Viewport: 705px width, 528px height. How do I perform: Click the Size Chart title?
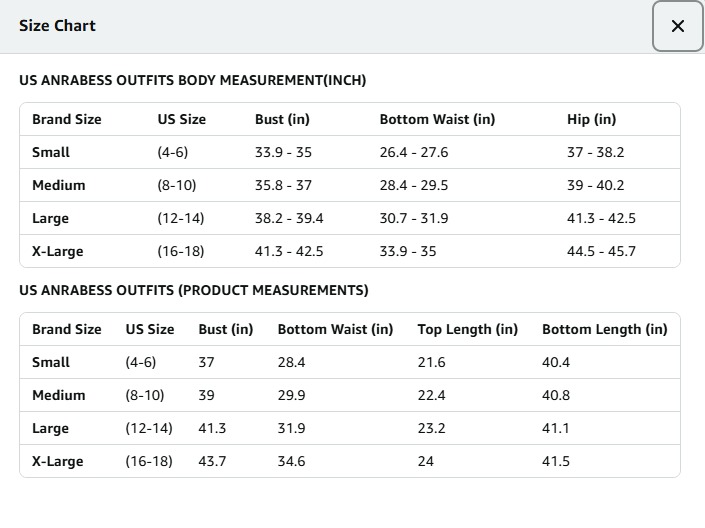57,26
